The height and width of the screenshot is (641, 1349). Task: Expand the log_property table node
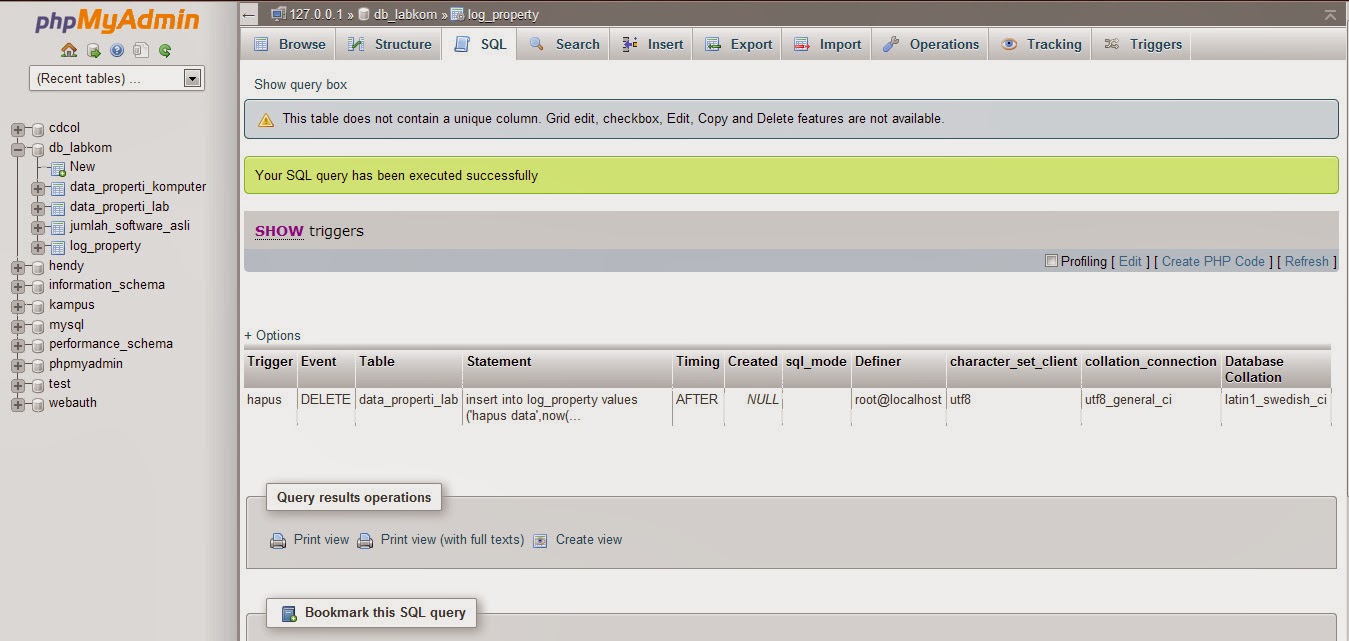click(40, 245)
